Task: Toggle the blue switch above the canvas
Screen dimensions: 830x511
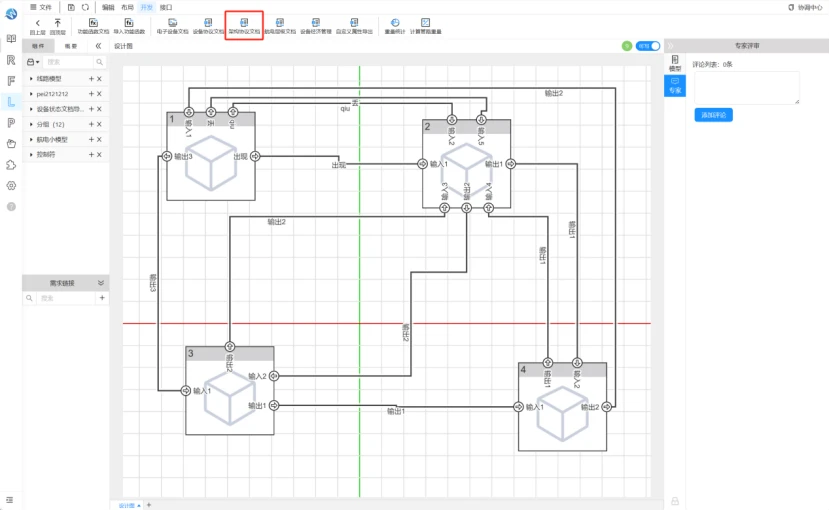Action: point(648,46)
